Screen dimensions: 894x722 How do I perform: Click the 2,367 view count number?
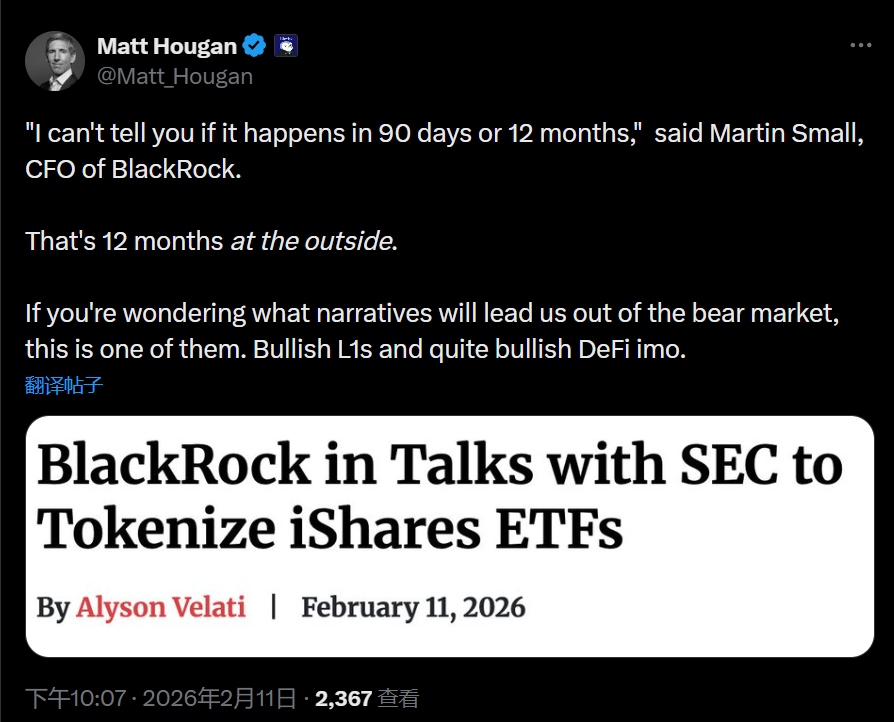(x=344, y=698)
